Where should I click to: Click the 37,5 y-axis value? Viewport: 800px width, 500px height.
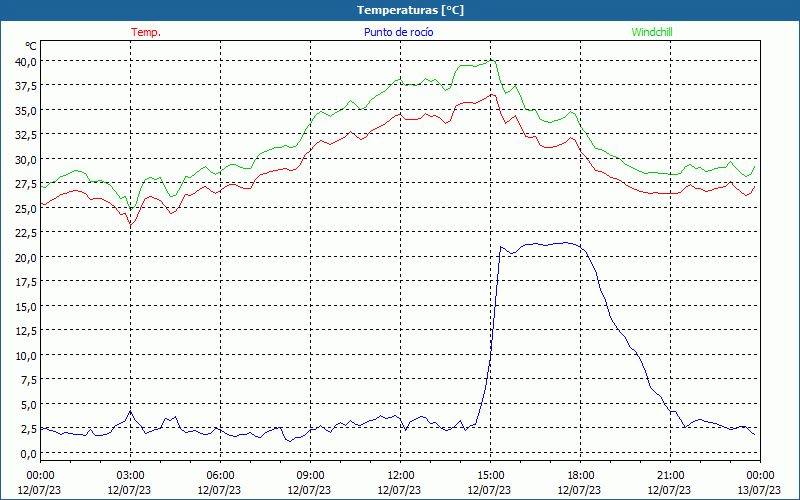click(27, 86)
